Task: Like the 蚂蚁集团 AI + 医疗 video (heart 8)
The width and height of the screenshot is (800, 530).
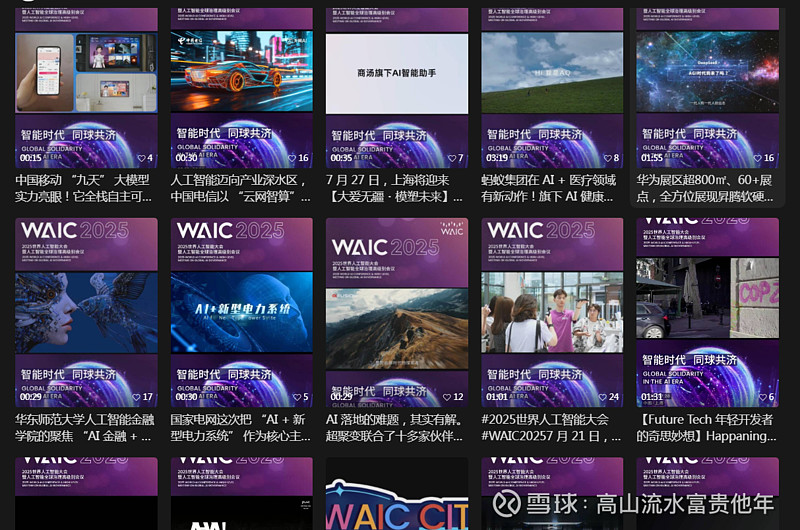Action: tap(608, 158)
